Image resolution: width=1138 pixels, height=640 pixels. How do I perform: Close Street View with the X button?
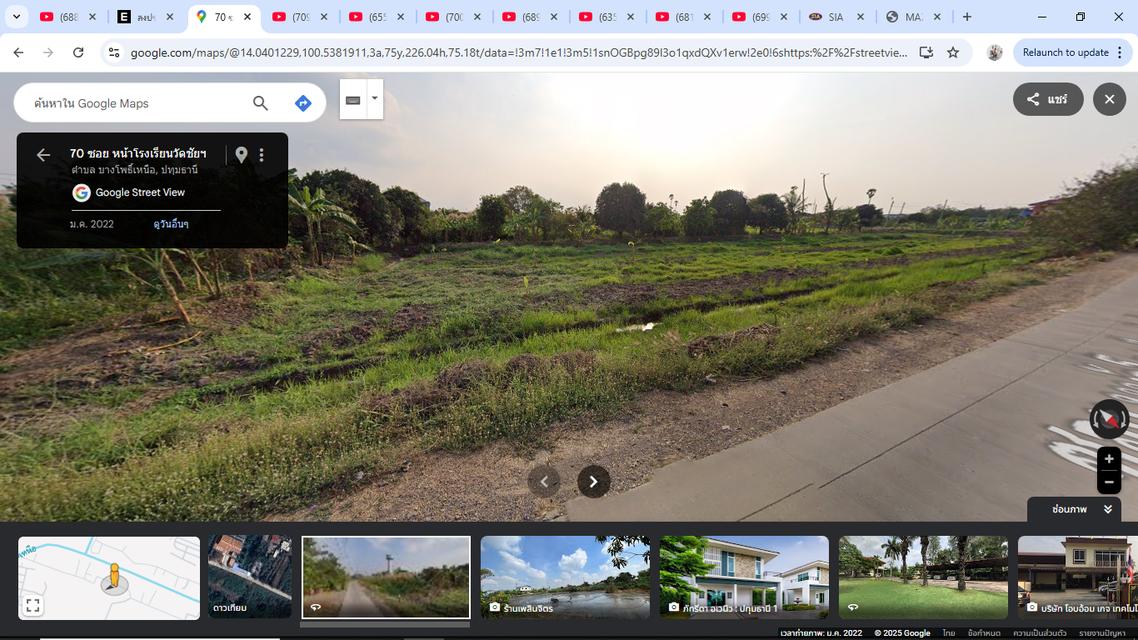click(x=1109, y=99)
